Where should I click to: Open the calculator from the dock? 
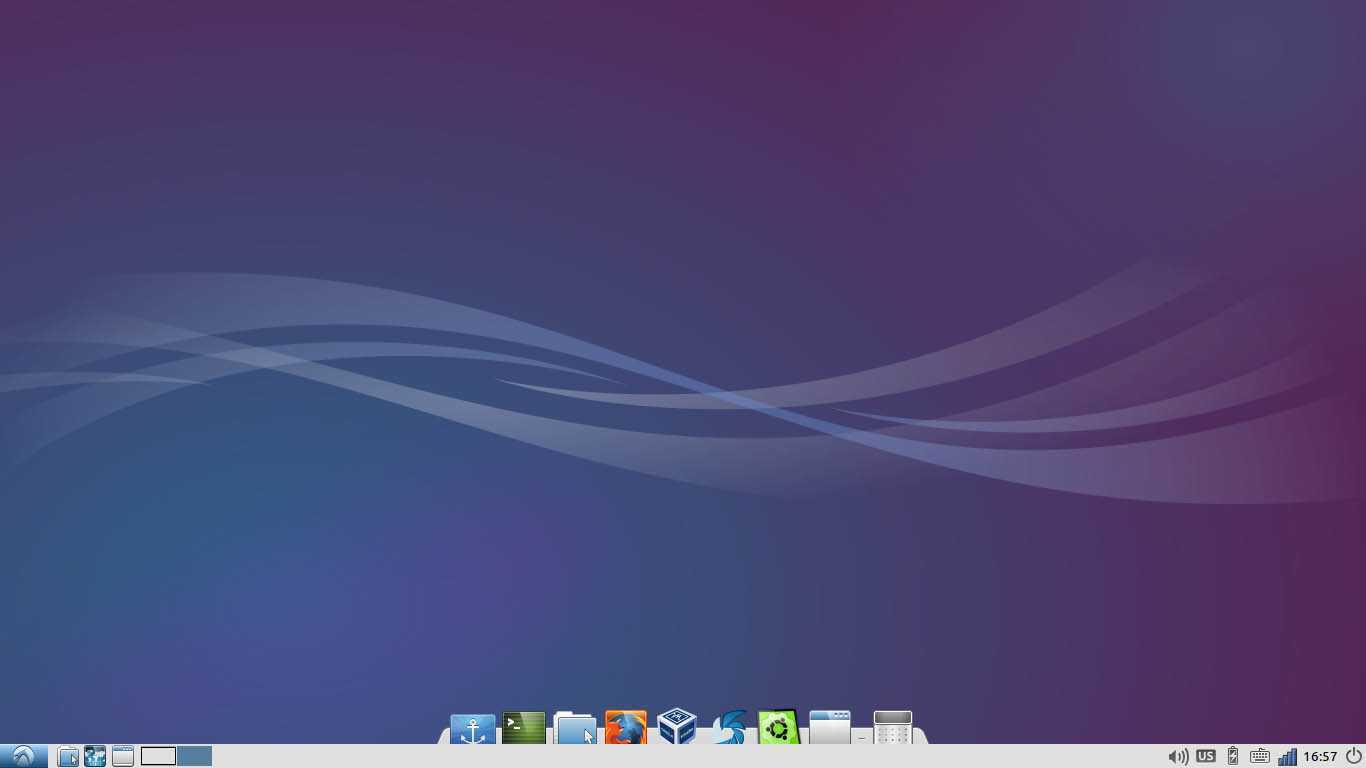(892, 727)
